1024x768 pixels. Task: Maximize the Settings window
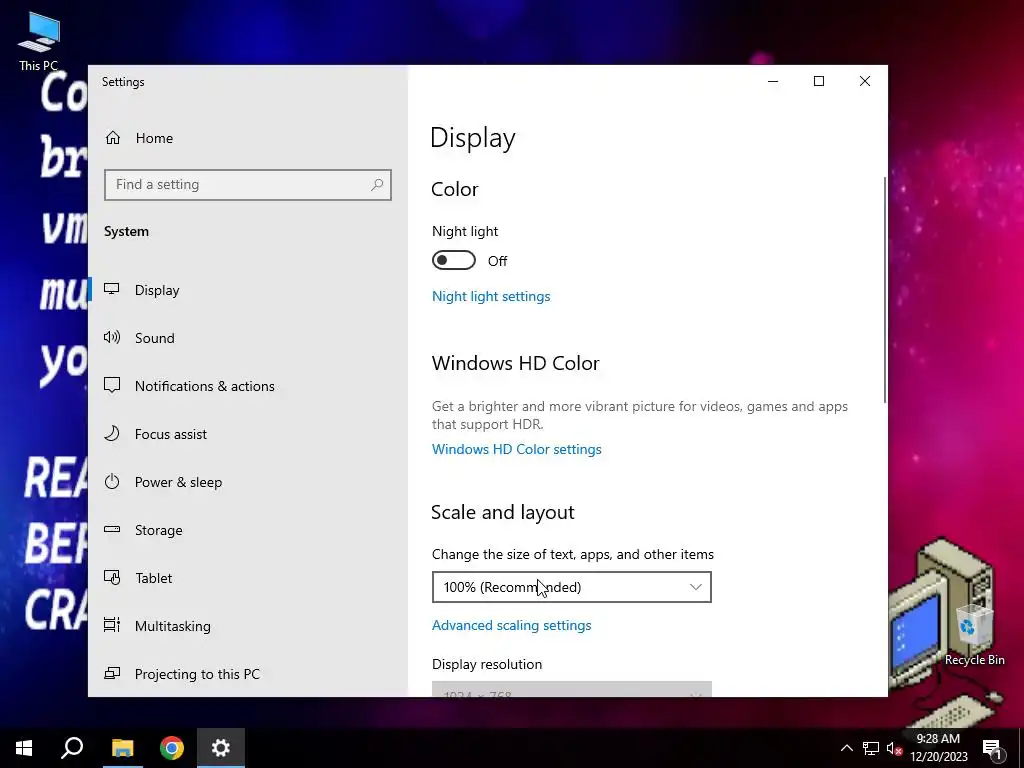coord(819,81)
